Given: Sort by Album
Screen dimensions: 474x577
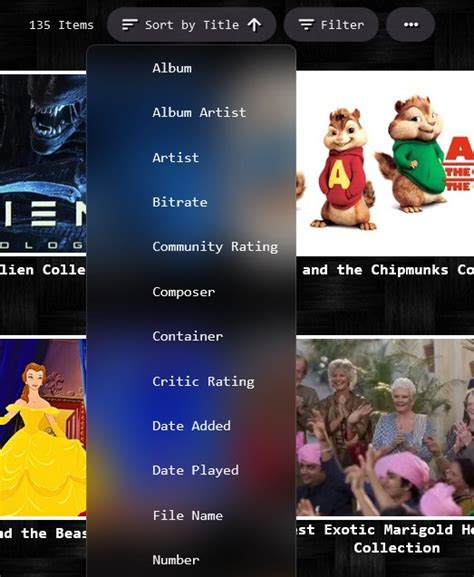Looking at the screenshot, I should pos(191,68).
